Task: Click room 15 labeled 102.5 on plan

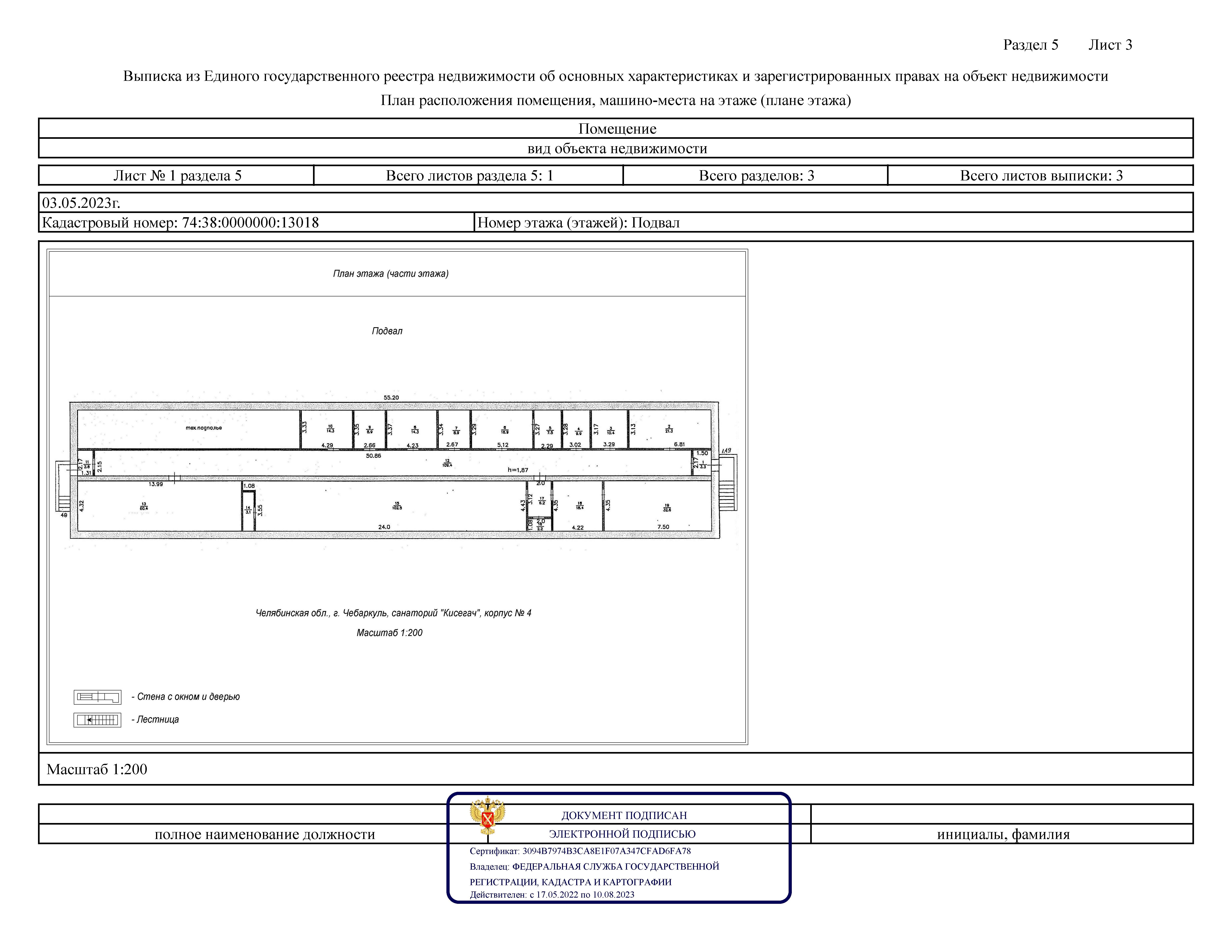Action: click(397, 506)
